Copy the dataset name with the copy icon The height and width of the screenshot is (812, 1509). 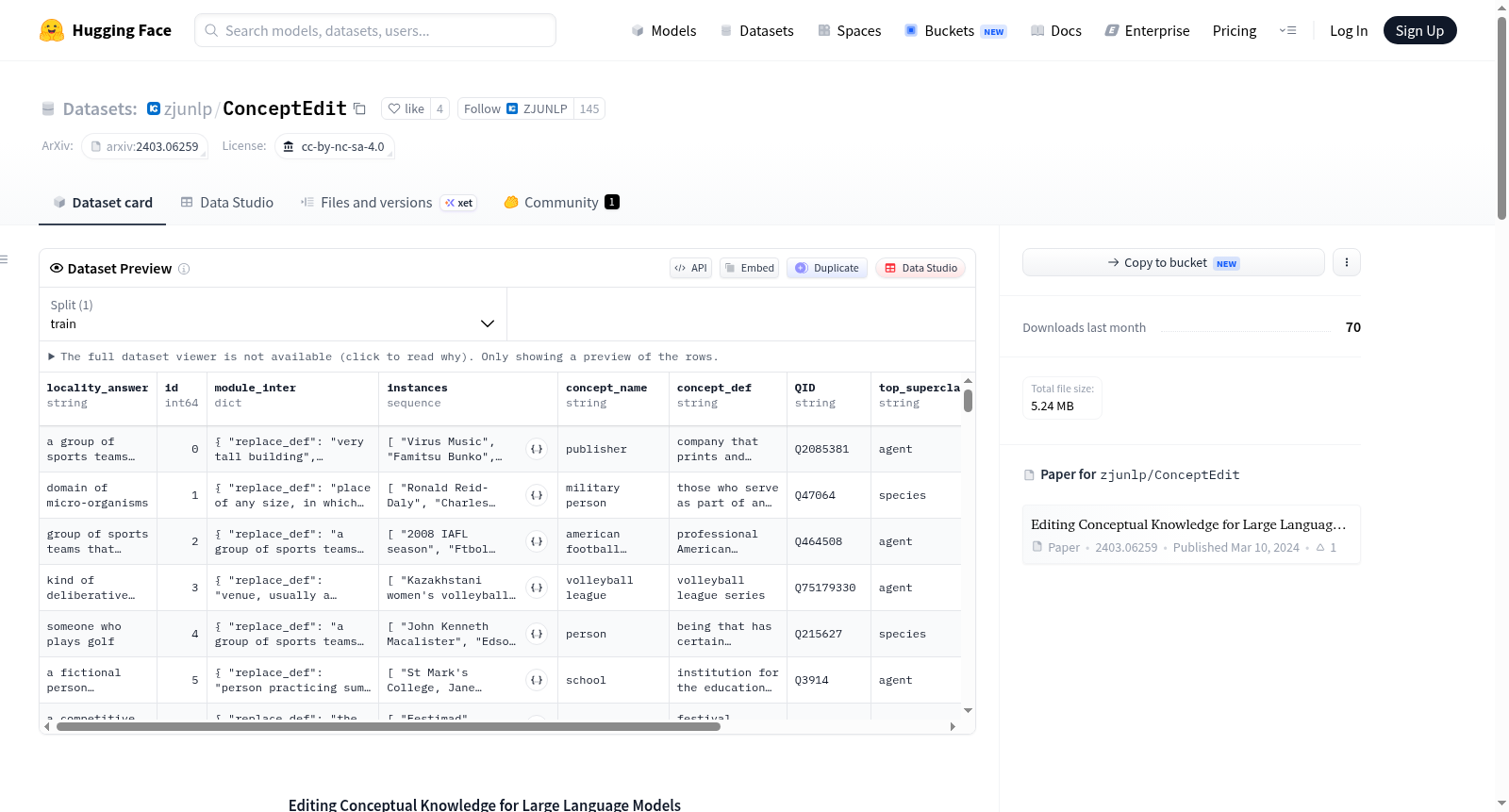(x=359, y=108)
